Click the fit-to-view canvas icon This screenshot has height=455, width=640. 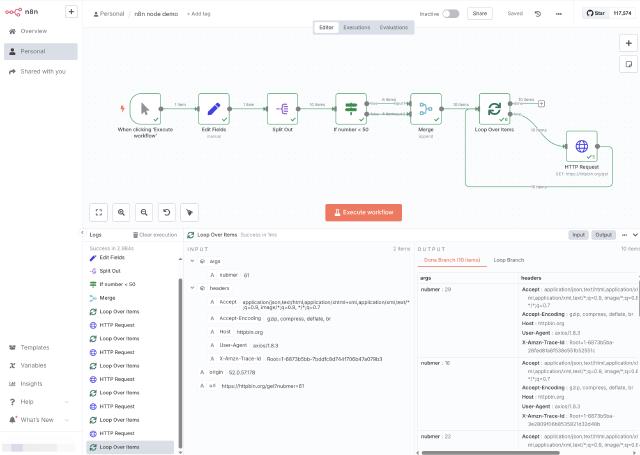98,212
